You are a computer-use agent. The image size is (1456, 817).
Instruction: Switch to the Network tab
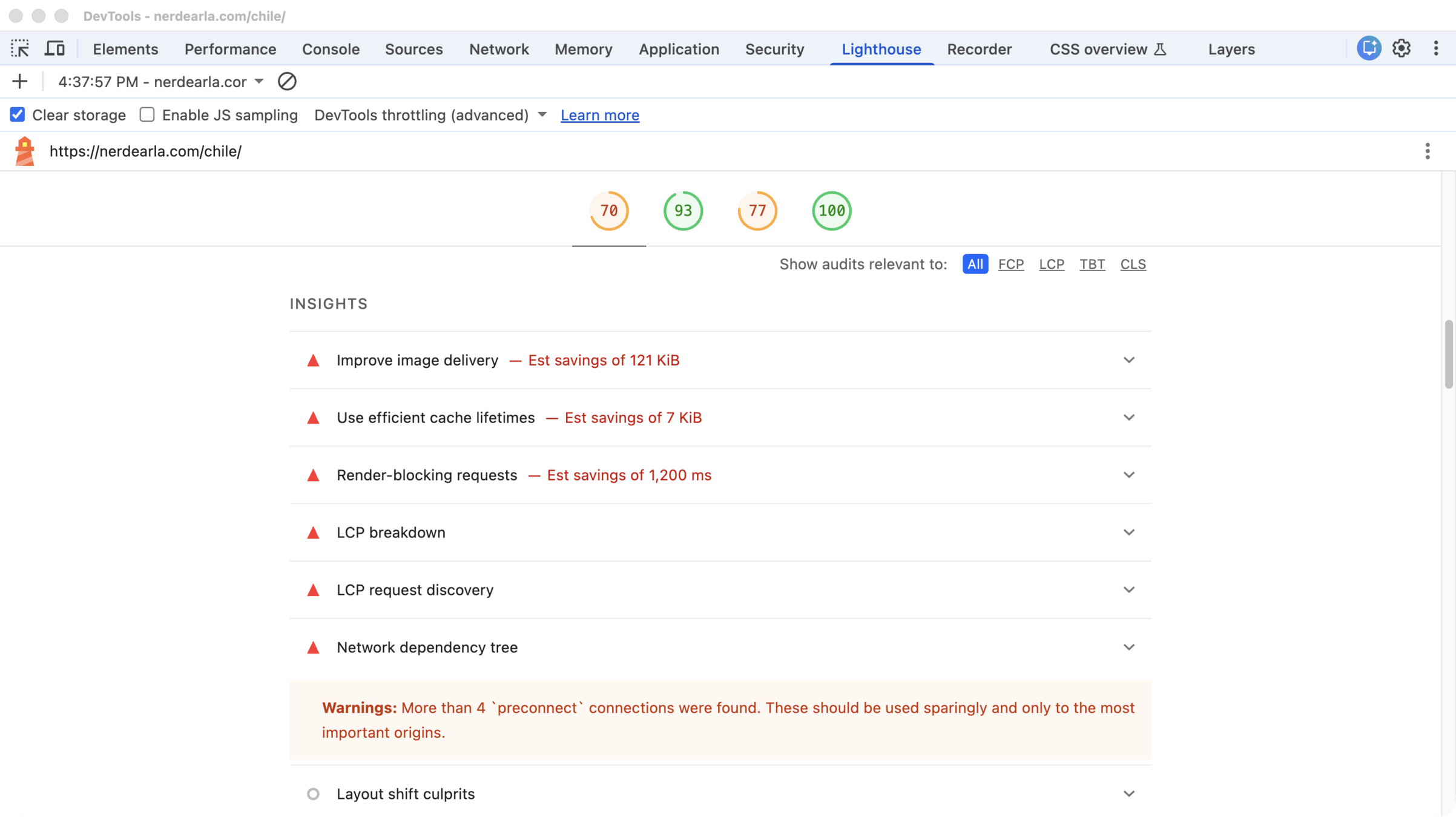(x=498, y=49)
